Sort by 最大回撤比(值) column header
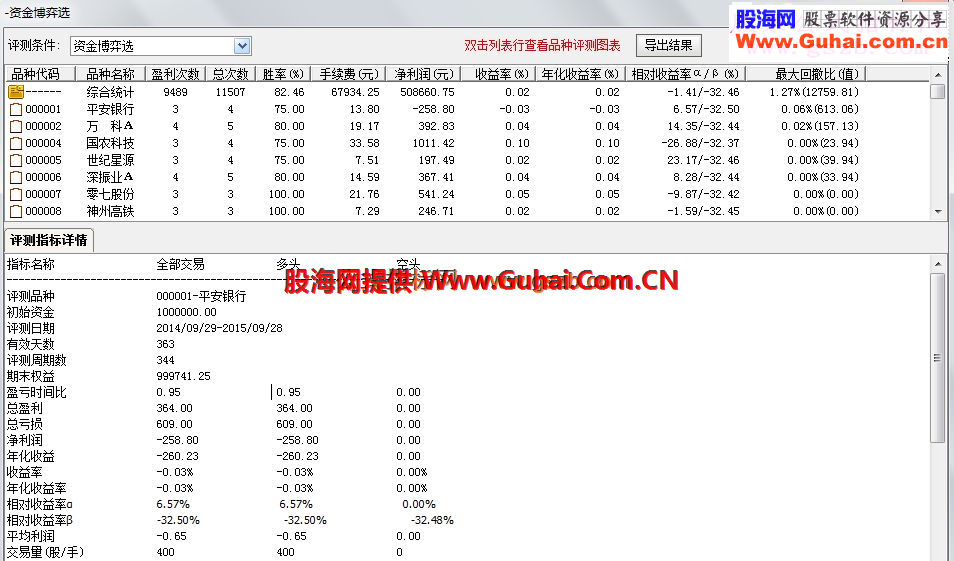 [x=806, y=74]
